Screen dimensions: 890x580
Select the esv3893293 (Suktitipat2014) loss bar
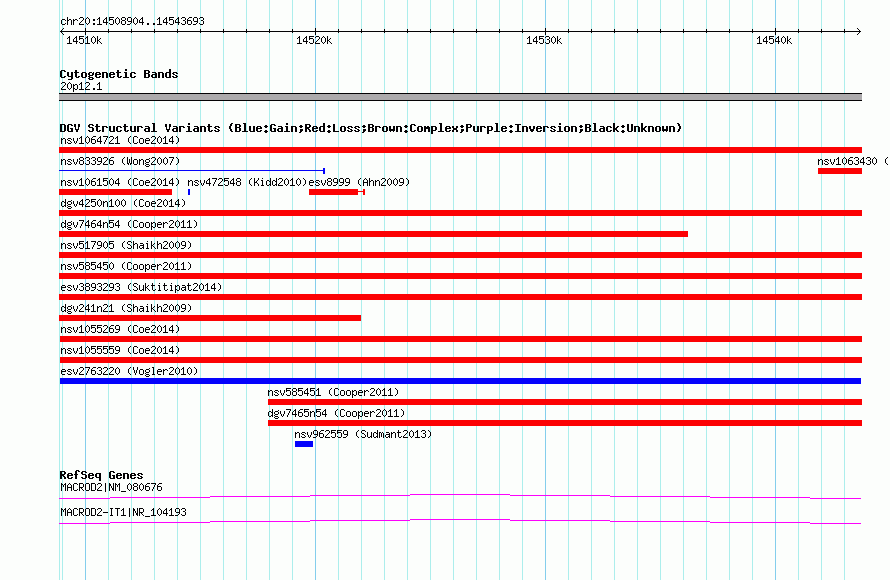[460, 297]
